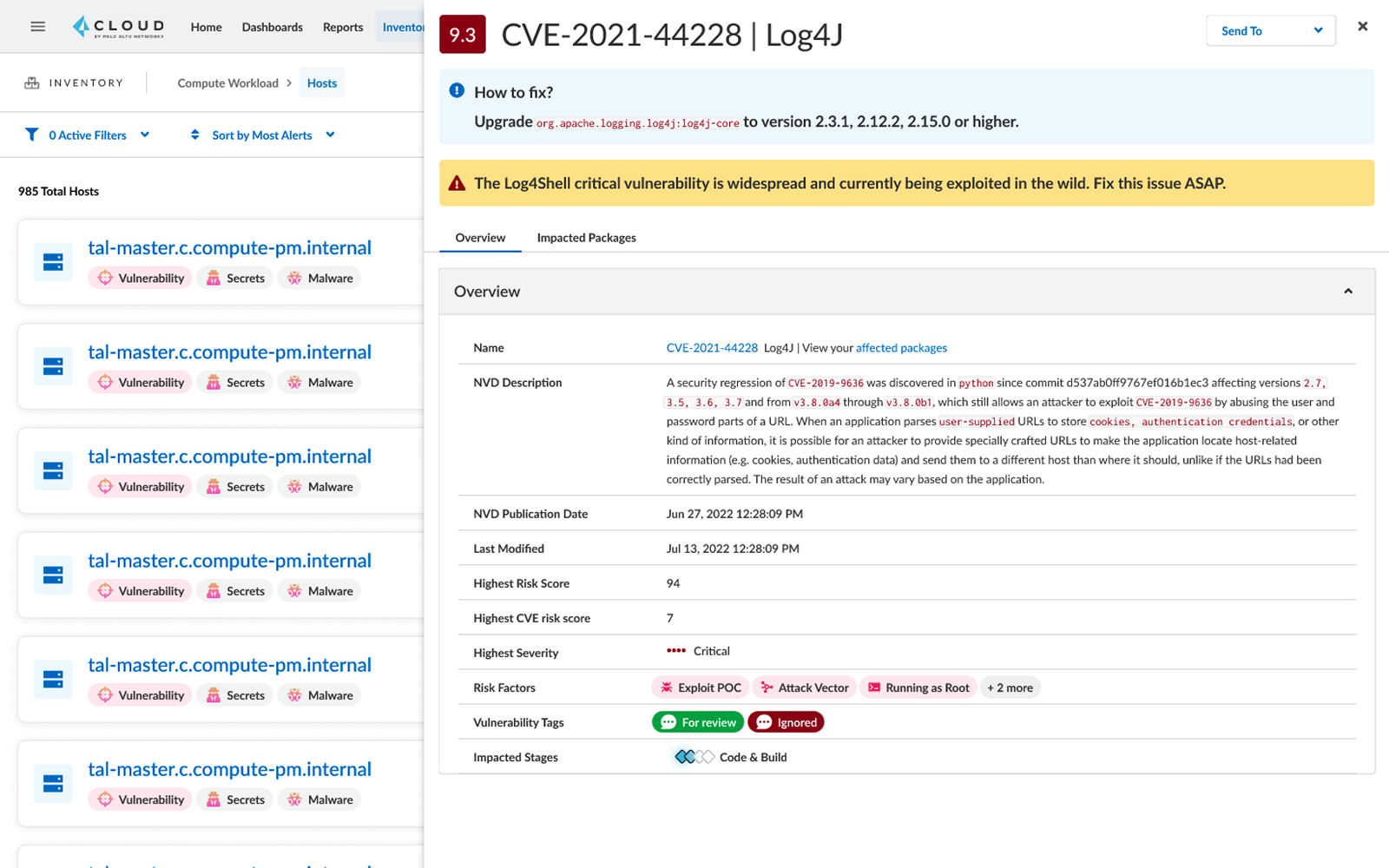Click the Compute Workload breadcrumb
Image resolution: width=1389 pixels, height=868 pixels.
(228, 83)
